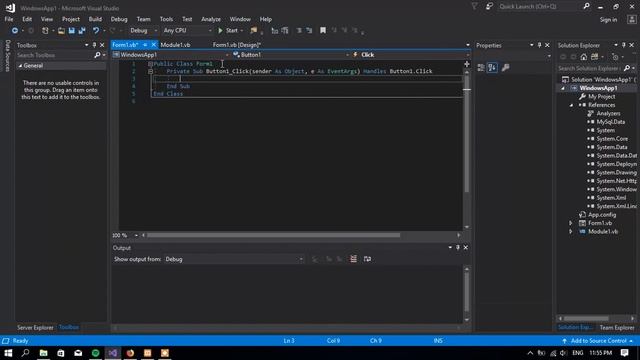Open the Edit menu
The width and height of the screenshot is (640, 360).
(27, 19)
